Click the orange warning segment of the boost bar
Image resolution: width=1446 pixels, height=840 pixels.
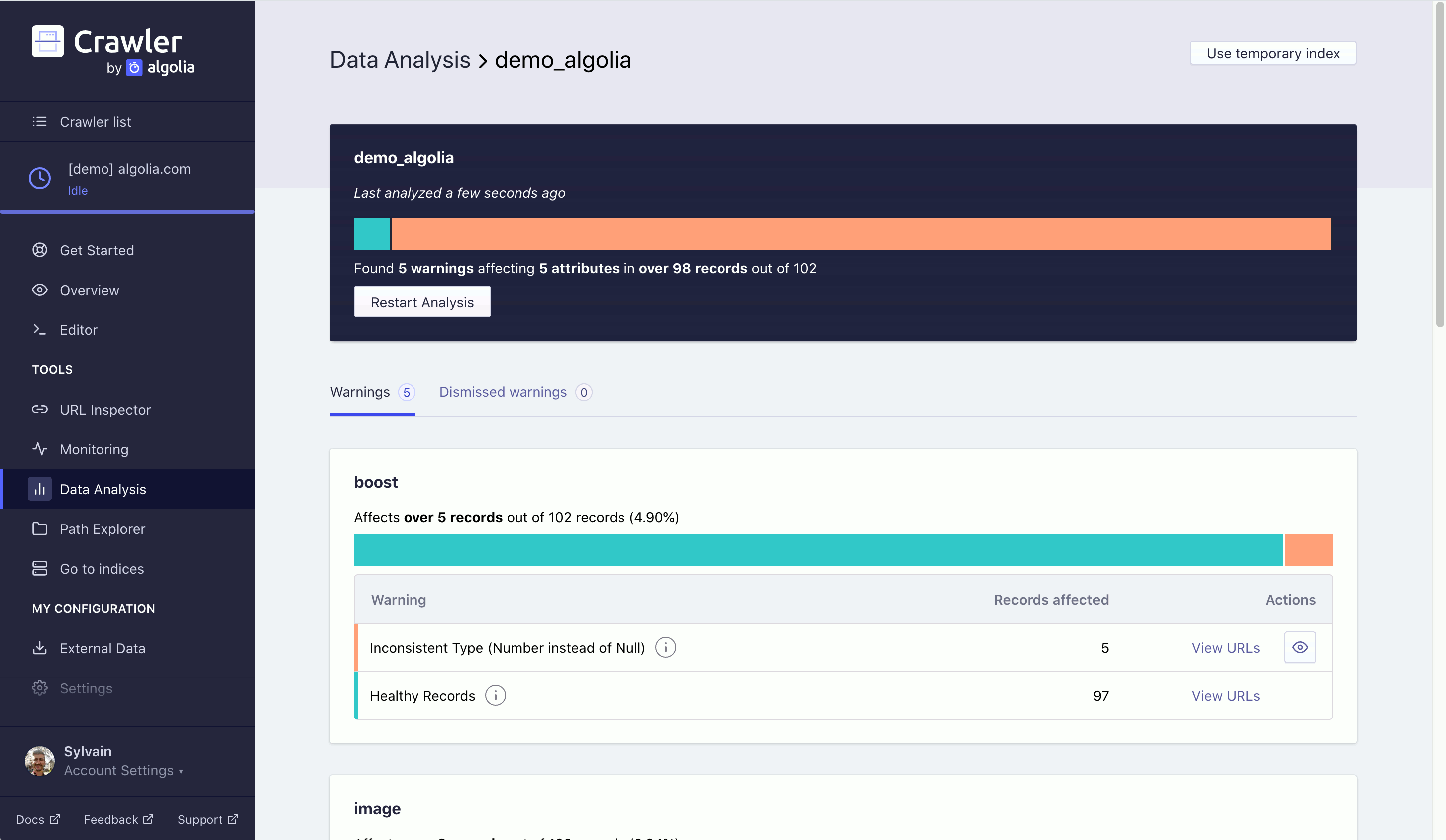(1309, 550)
